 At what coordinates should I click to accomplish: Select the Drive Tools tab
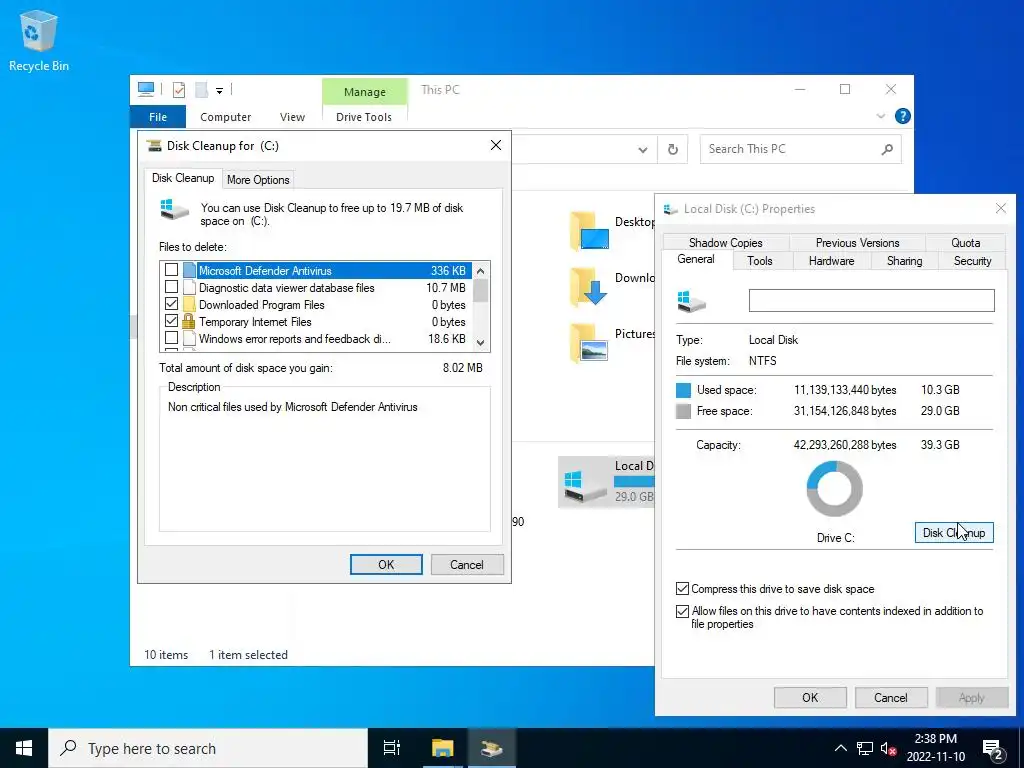pyautogui.click(x=364, y=117)
